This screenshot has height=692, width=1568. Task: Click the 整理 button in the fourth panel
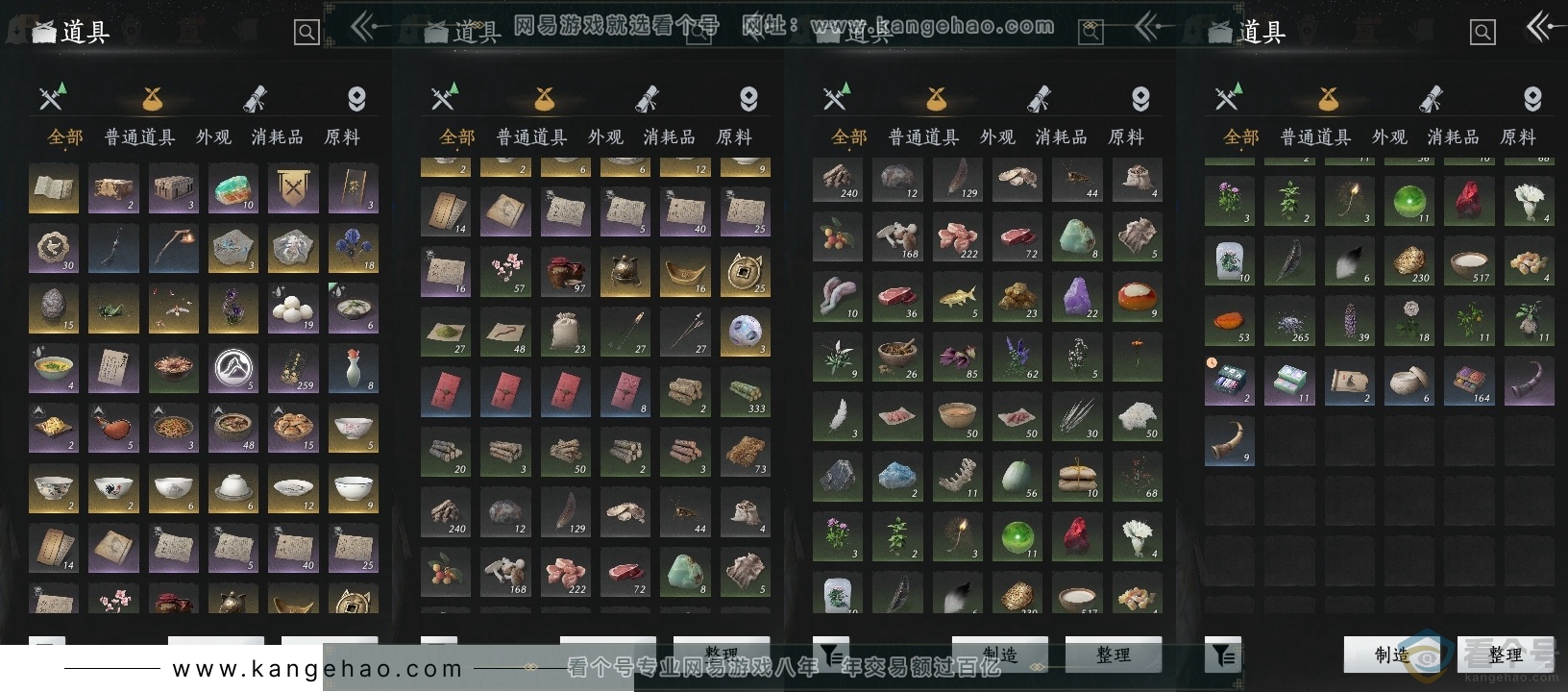[x=1506, y=655]
